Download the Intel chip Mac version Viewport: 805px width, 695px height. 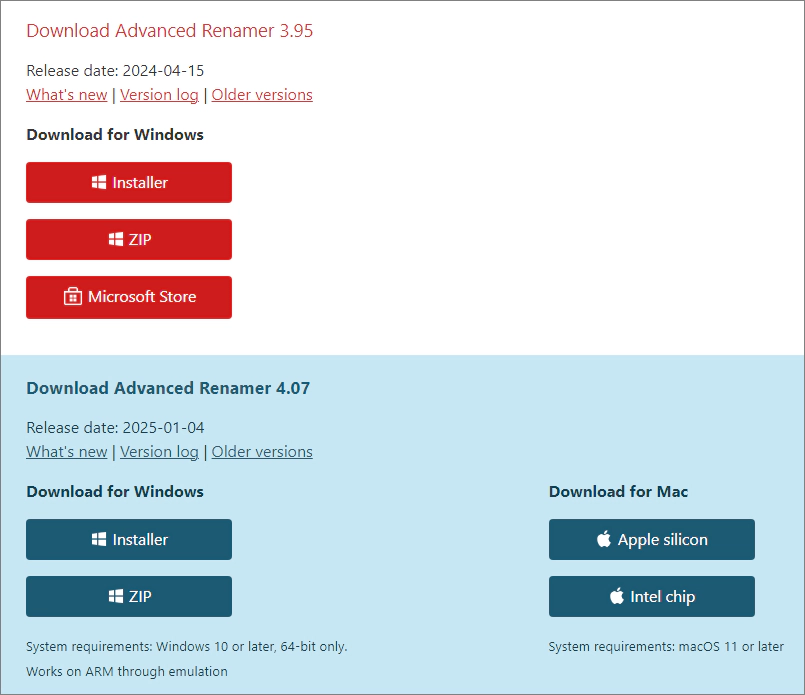coord(651,596)
